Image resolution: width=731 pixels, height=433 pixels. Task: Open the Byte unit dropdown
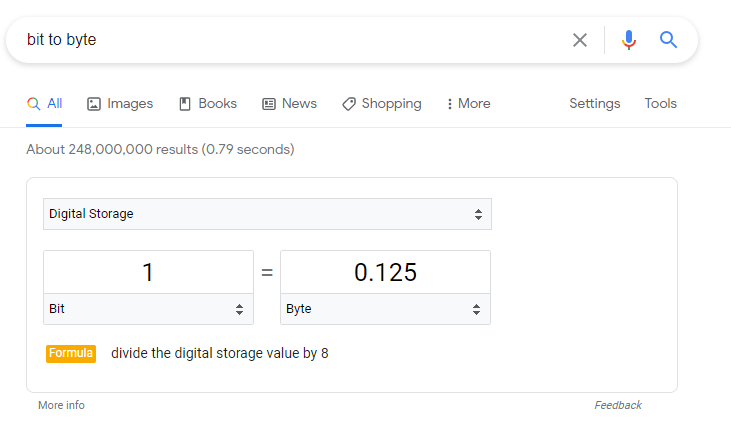(385, 309)
